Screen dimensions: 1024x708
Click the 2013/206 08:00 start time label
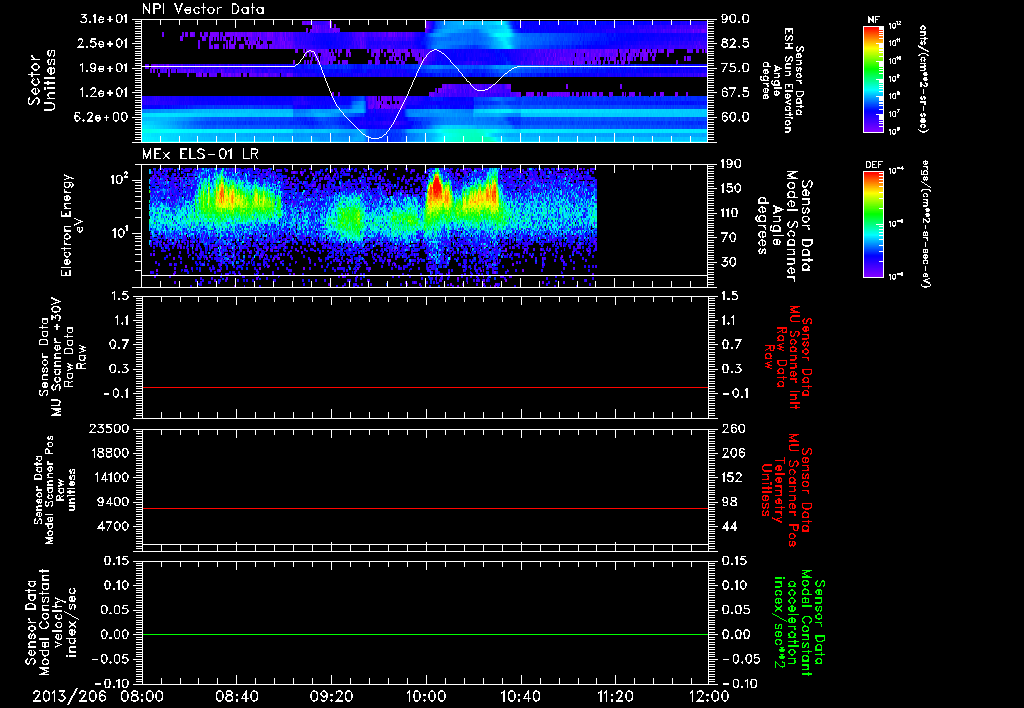point(99,696)
